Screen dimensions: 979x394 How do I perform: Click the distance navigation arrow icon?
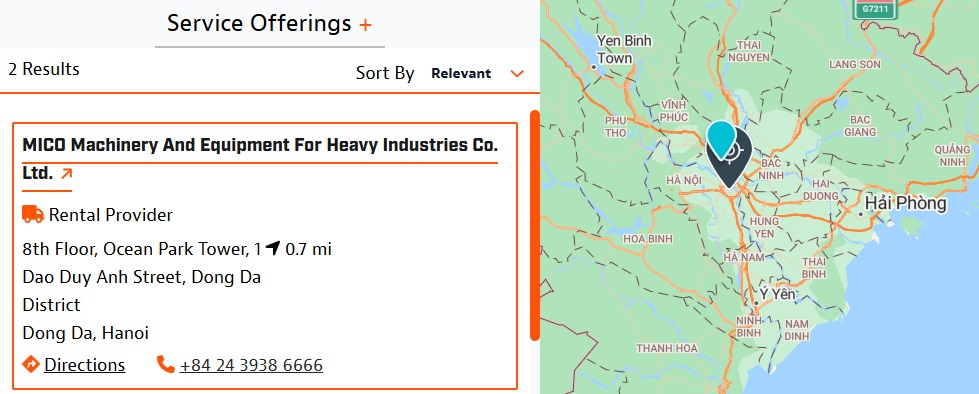click(272, 249)
